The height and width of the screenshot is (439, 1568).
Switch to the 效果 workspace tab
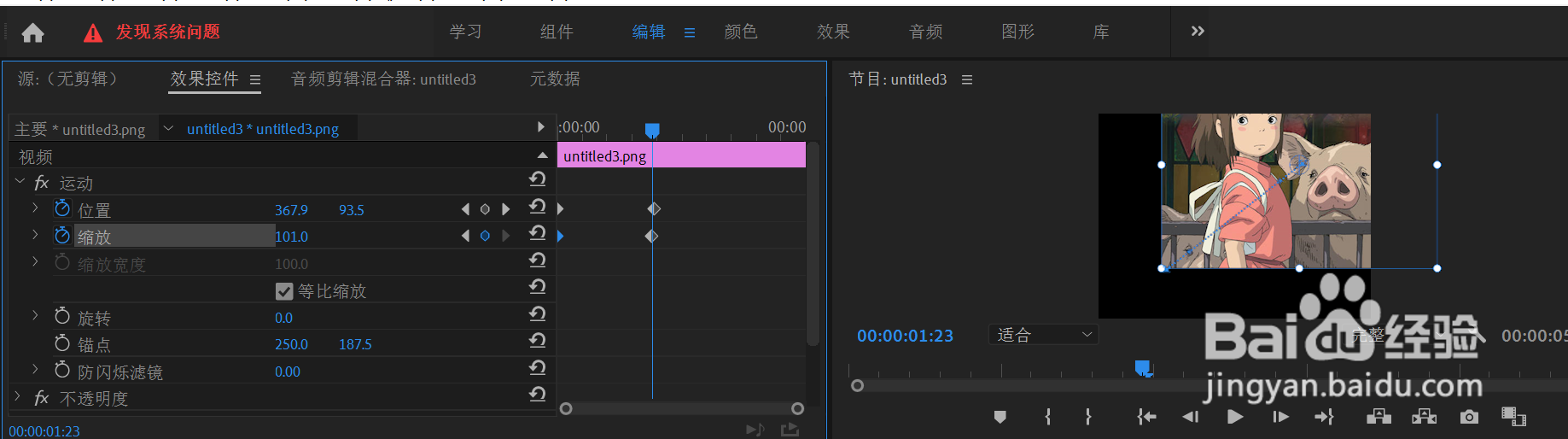point(833,32)
